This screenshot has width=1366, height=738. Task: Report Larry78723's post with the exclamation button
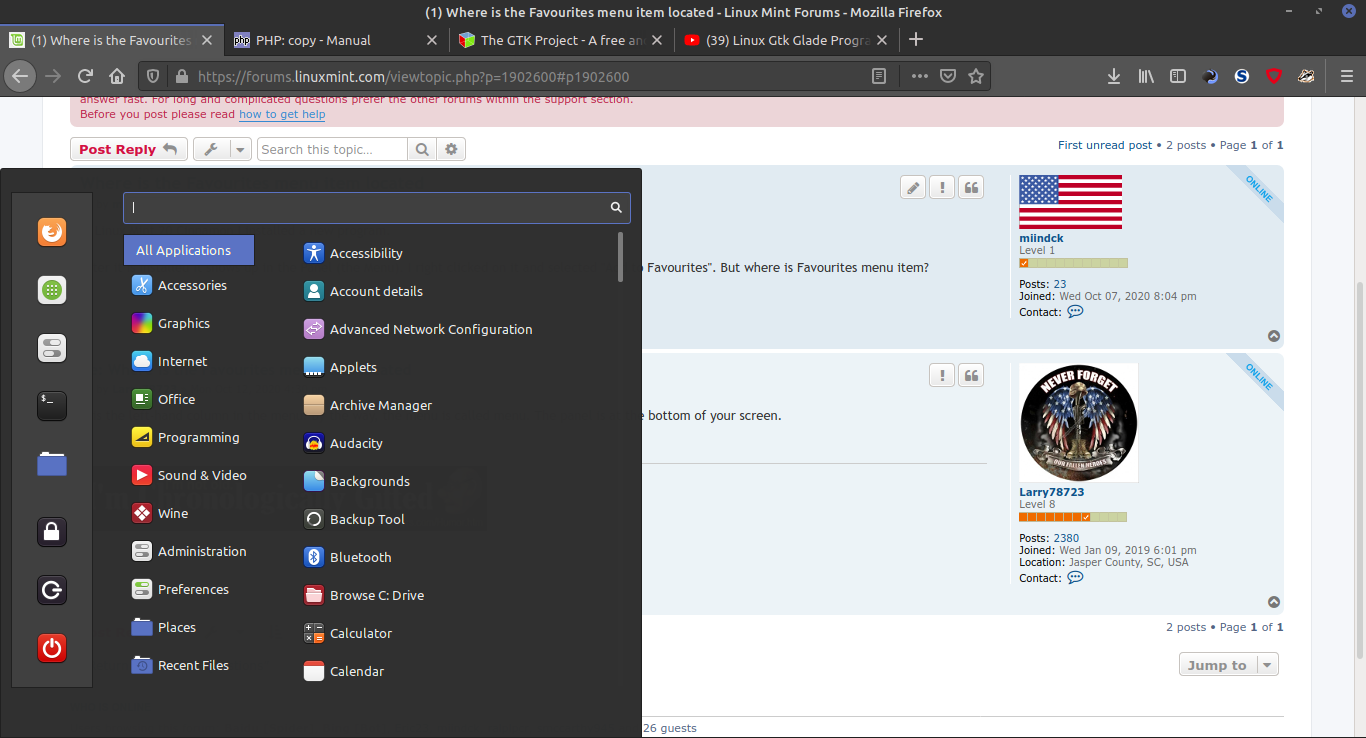pos(942,375)
